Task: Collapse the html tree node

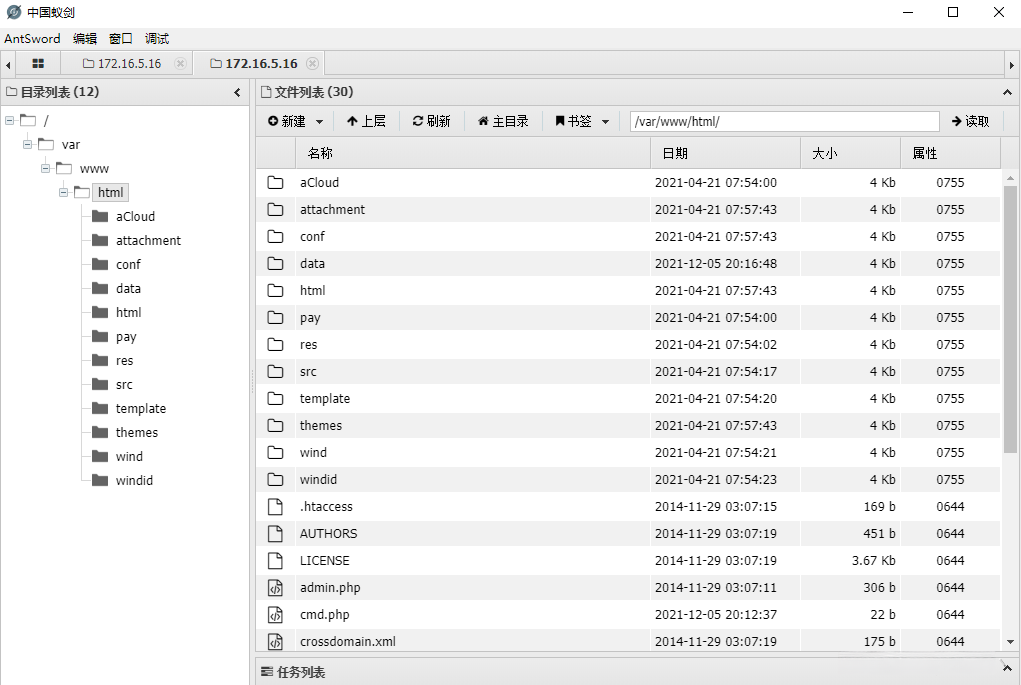Action: [x=63, y=192]
